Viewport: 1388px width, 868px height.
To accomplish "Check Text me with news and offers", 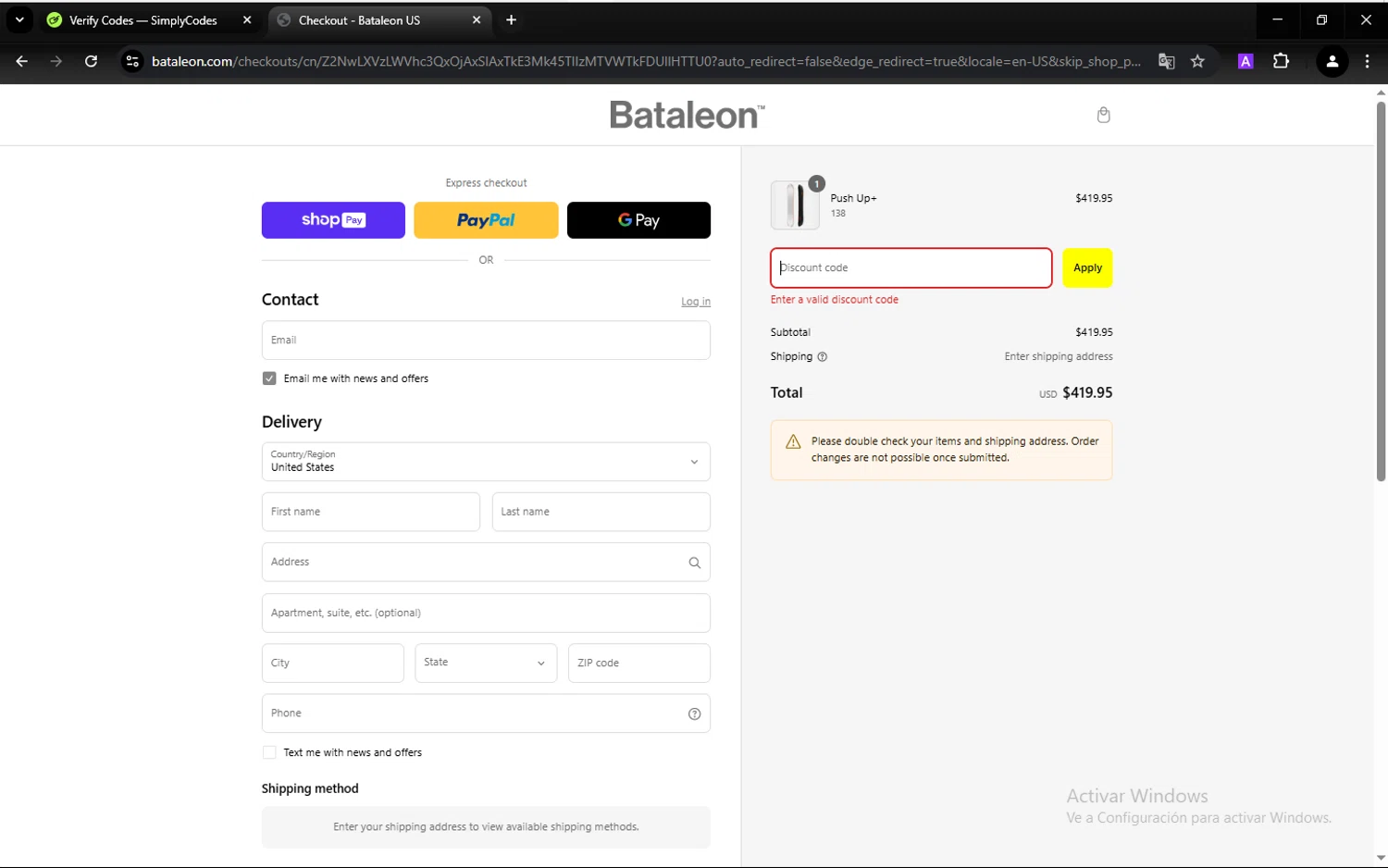I will click(269, 752).
